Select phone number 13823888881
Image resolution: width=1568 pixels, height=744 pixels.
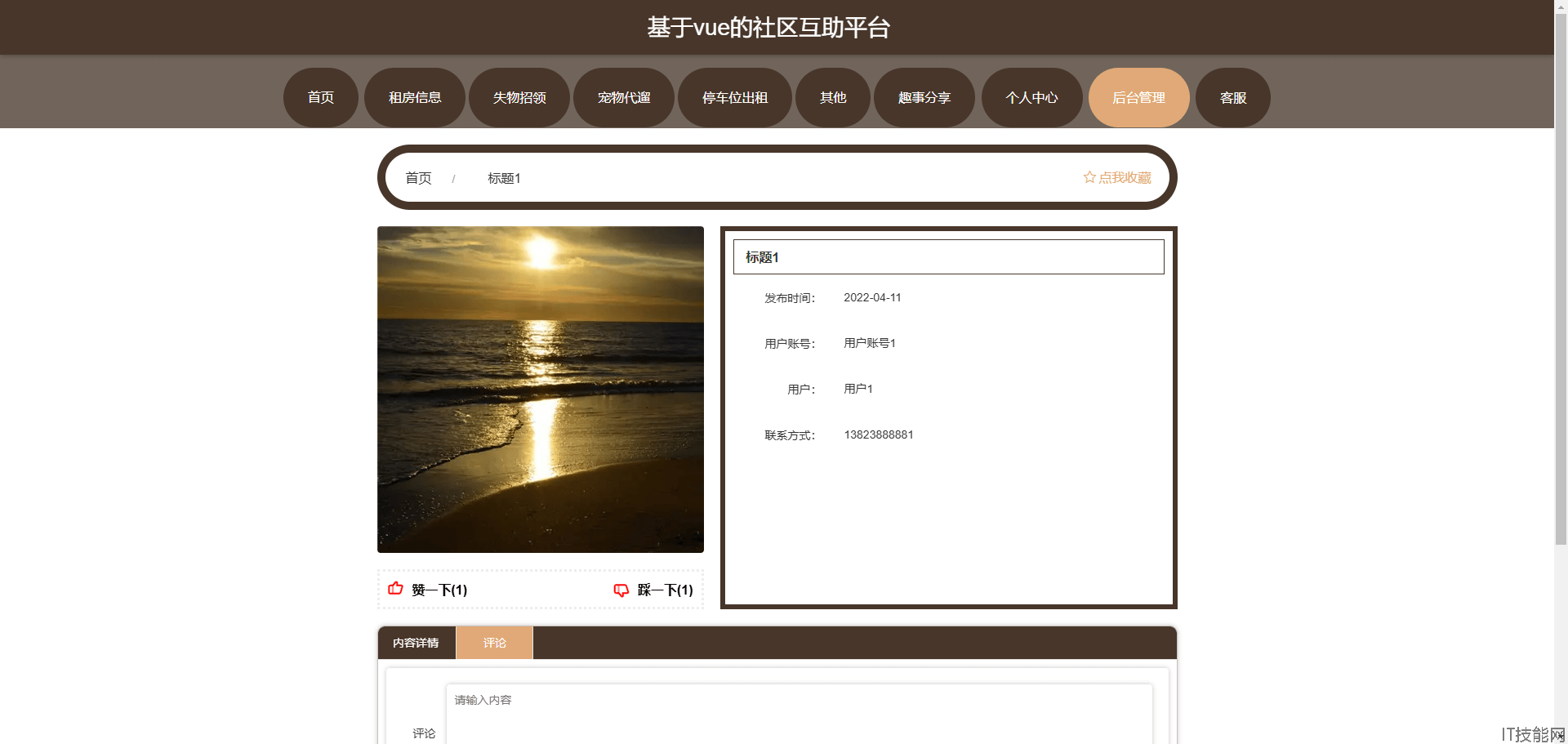coord(879,434)
